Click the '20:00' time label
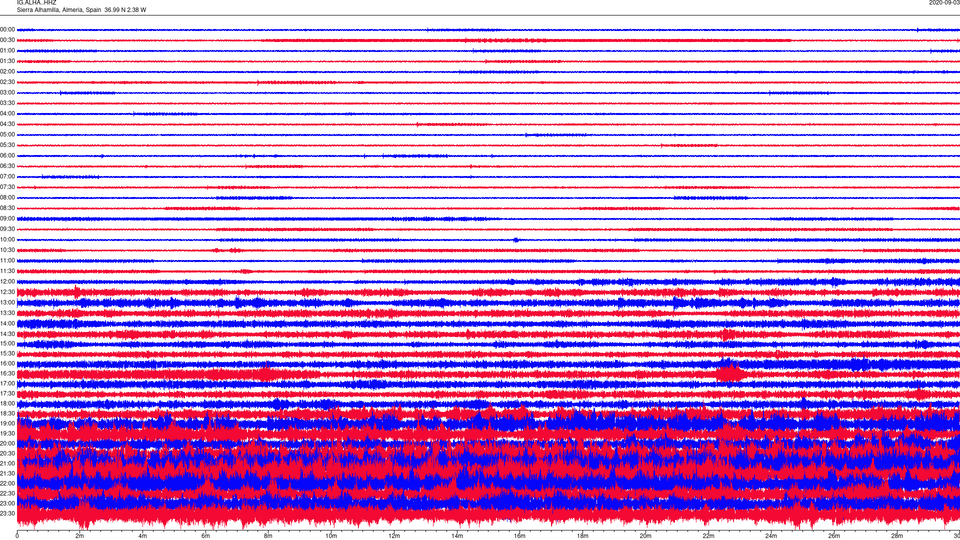960x540 pixels. point(7,443)
